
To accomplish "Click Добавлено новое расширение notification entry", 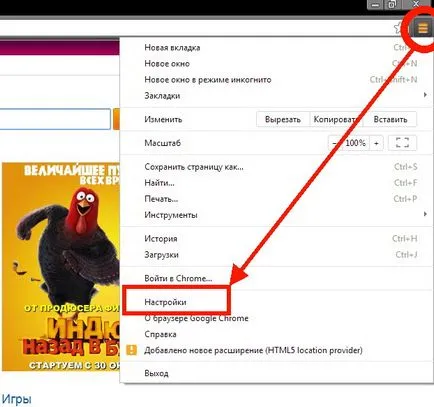I will coord(277,350).
